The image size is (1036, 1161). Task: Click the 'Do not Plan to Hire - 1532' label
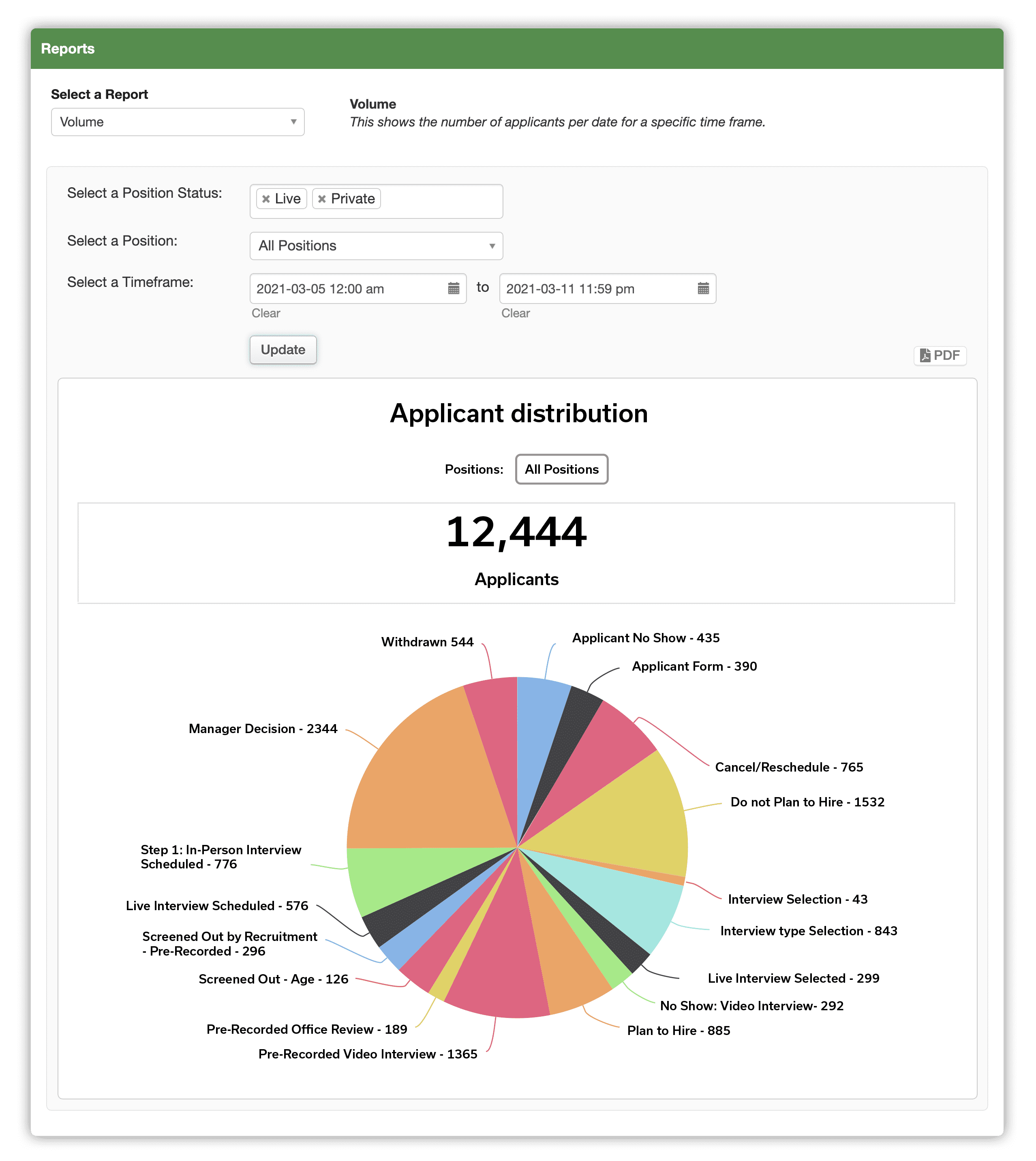click(x=808, y=802)
